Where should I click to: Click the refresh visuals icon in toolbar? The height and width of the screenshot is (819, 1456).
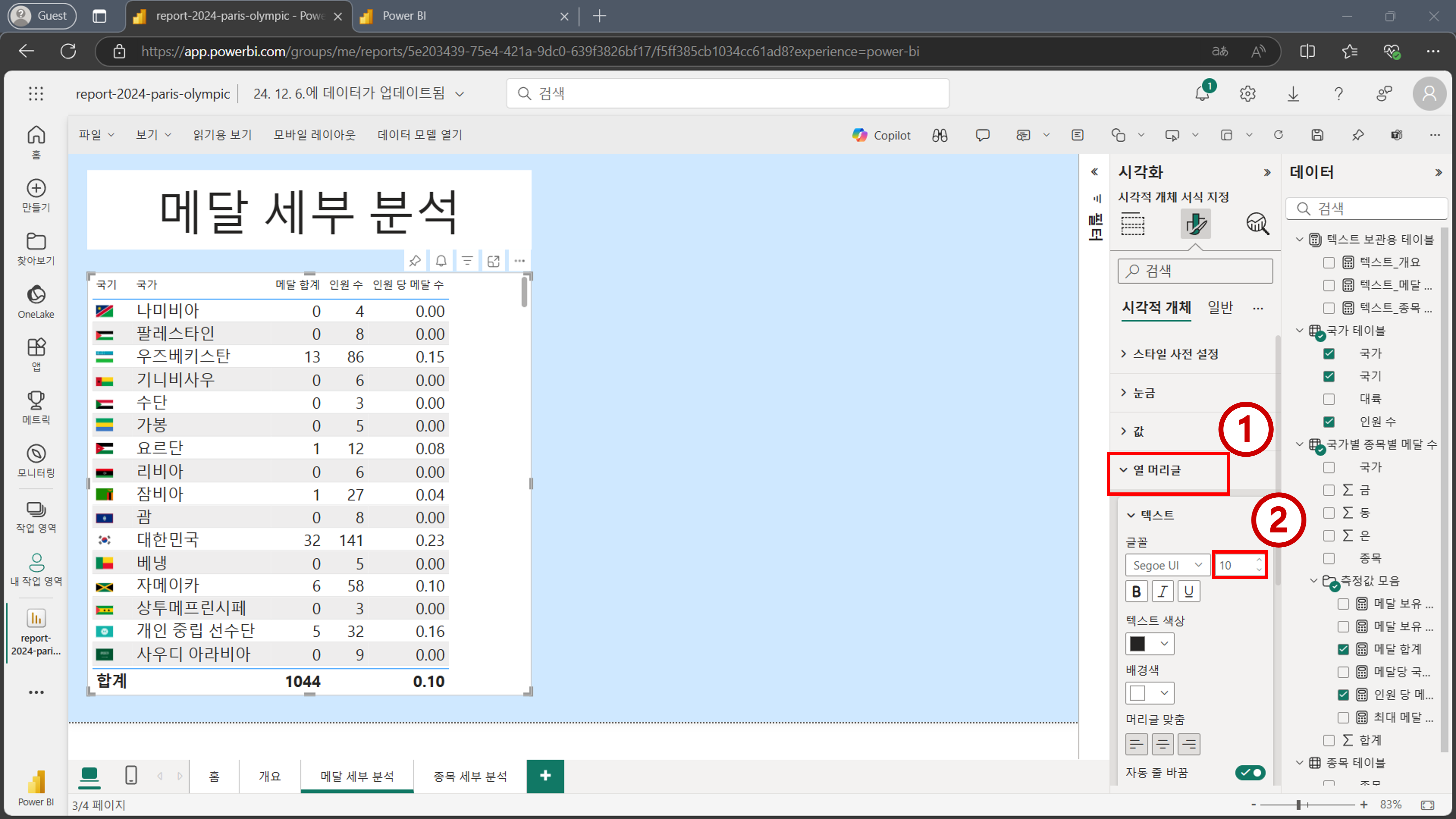tap(1279, 135)
